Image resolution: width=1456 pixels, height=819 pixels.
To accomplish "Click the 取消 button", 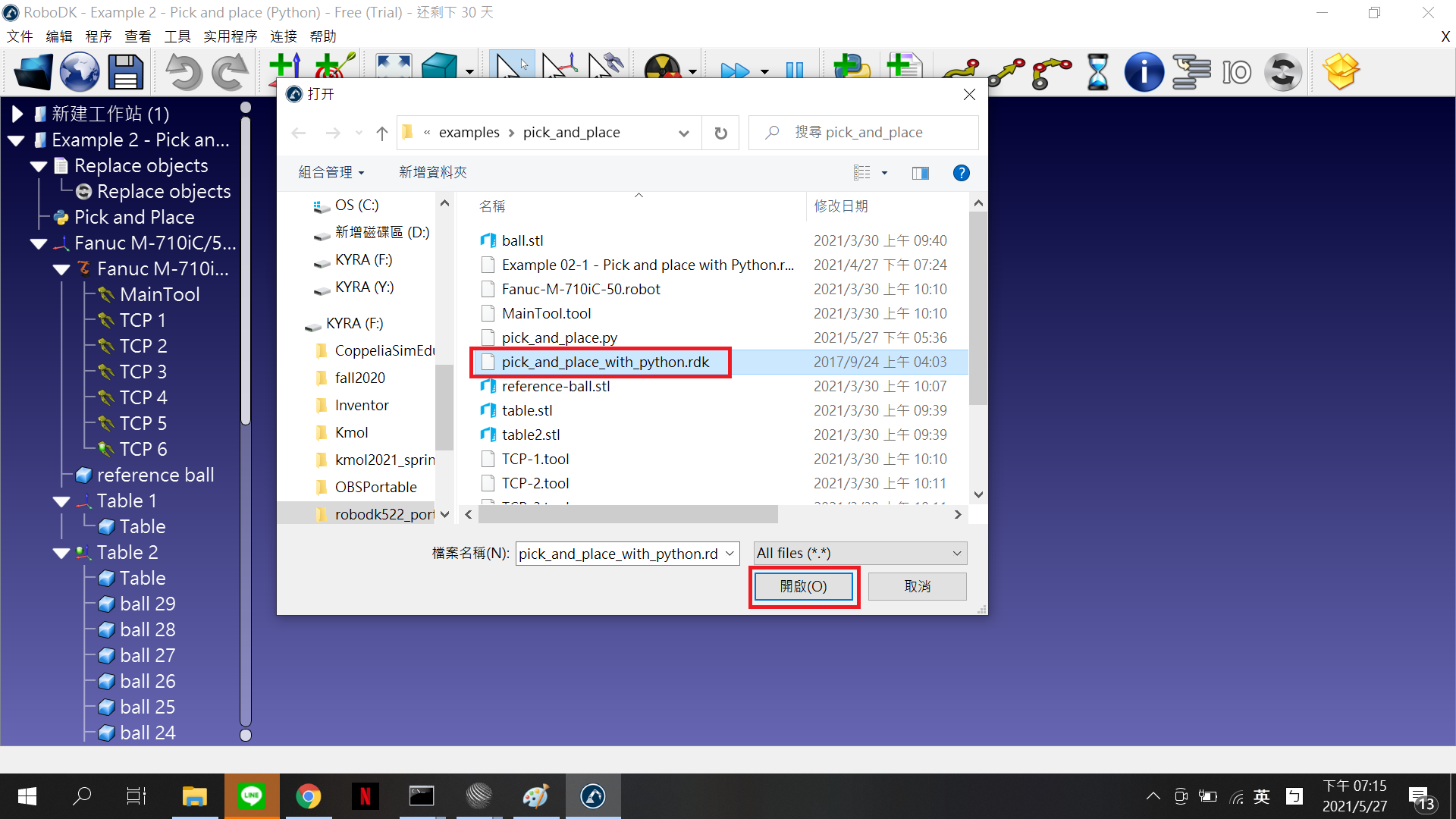I will coord(917,586).
